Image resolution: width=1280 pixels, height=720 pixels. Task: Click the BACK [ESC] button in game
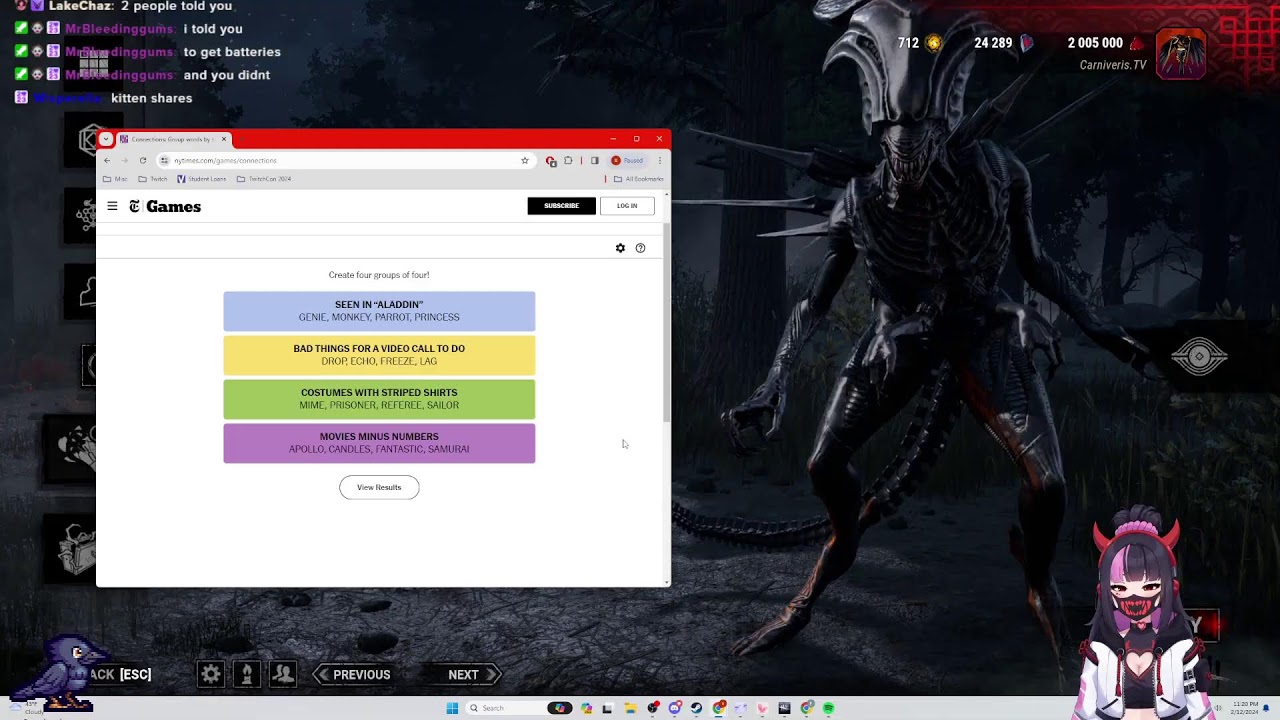tap(121, 674)
